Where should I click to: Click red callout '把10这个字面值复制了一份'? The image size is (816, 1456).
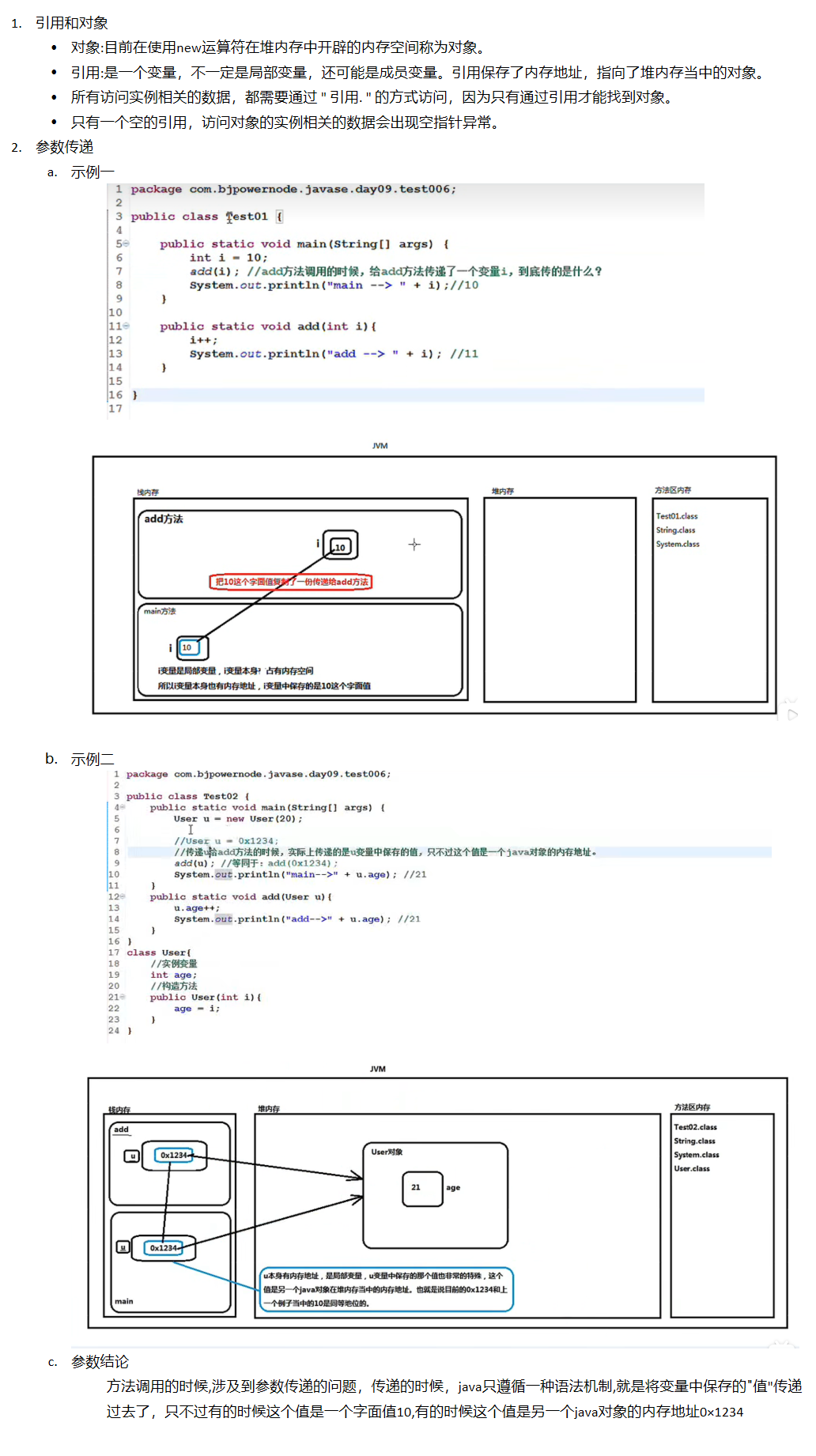(x=291, y=582)
